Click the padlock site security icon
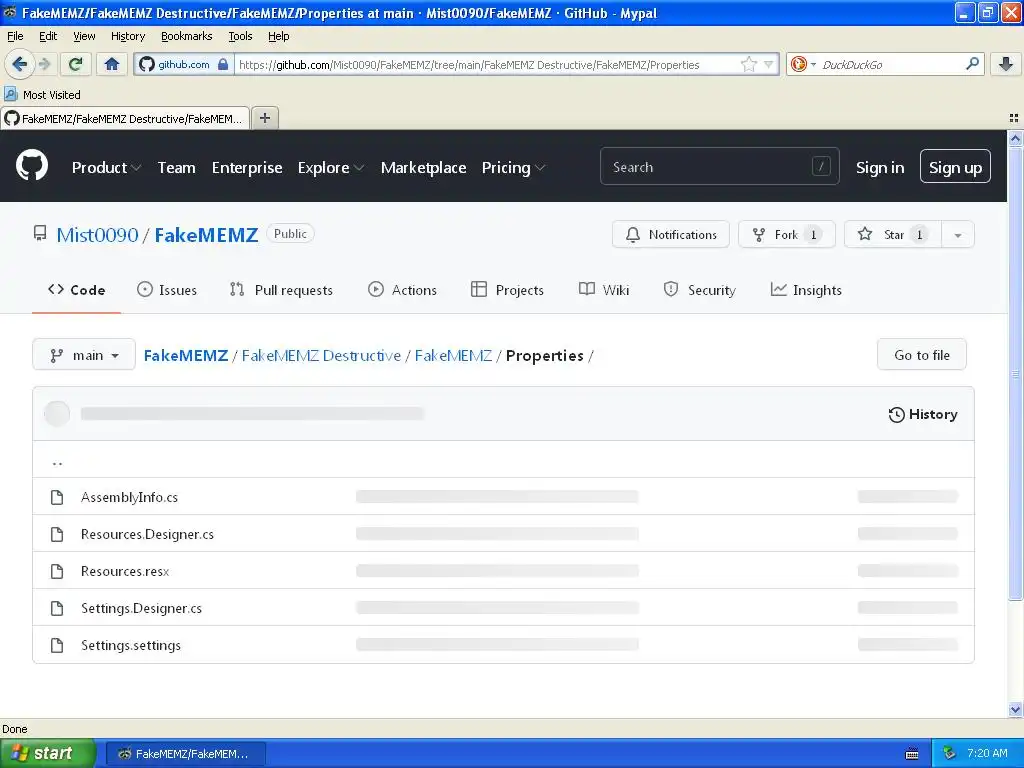The height and width of the screenshot is (768, 1024). pos(223,64)
